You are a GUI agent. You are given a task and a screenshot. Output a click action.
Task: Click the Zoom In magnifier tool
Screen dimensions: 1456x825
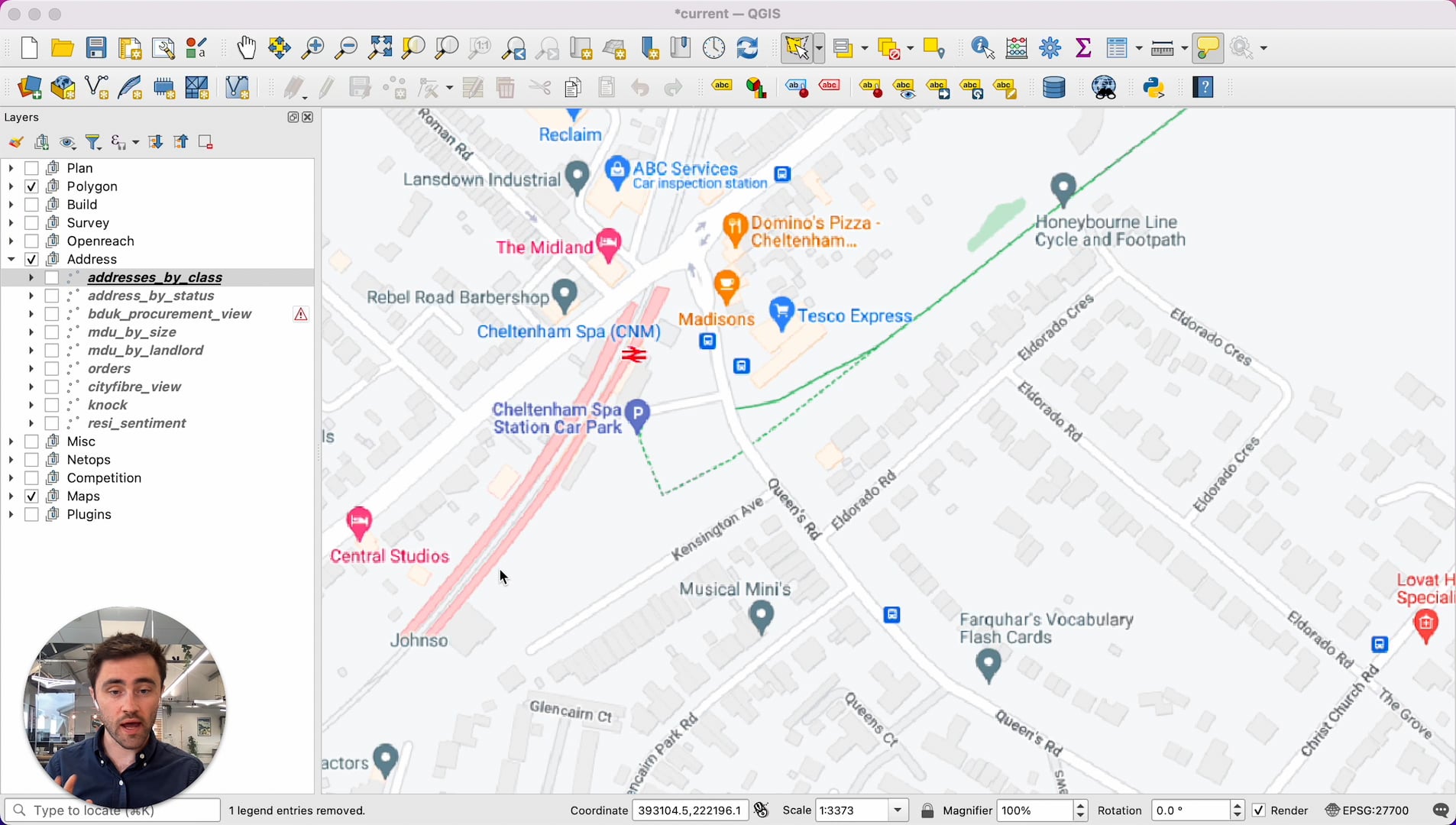[312, 48]
